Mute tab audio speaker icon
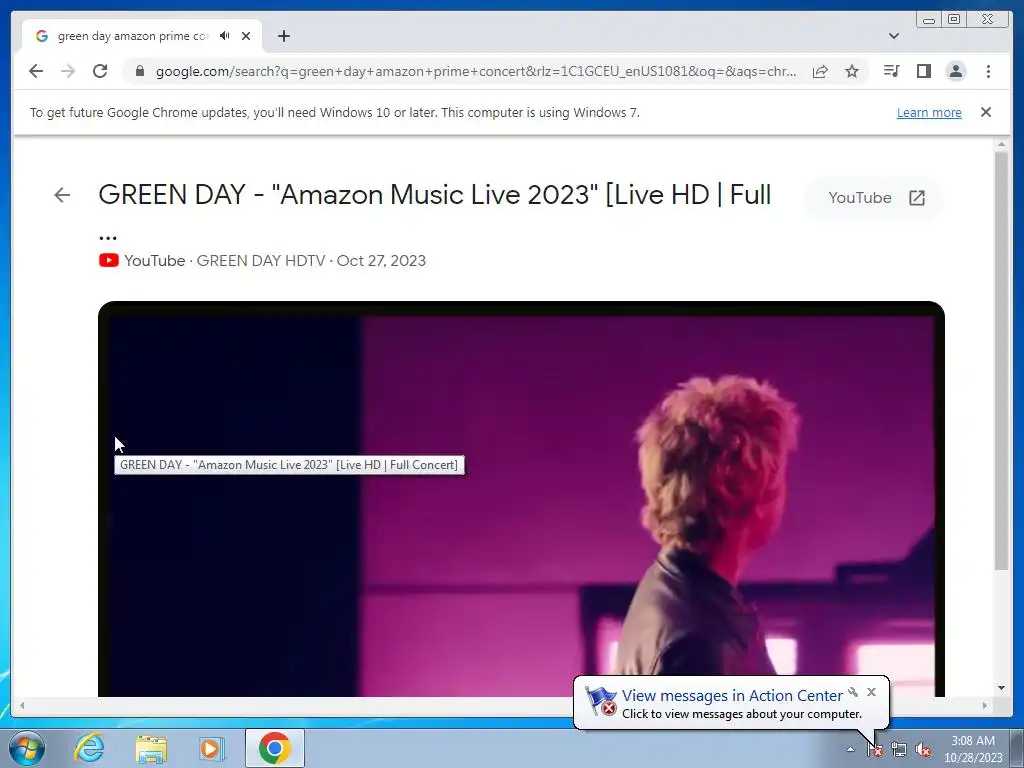 225,36
